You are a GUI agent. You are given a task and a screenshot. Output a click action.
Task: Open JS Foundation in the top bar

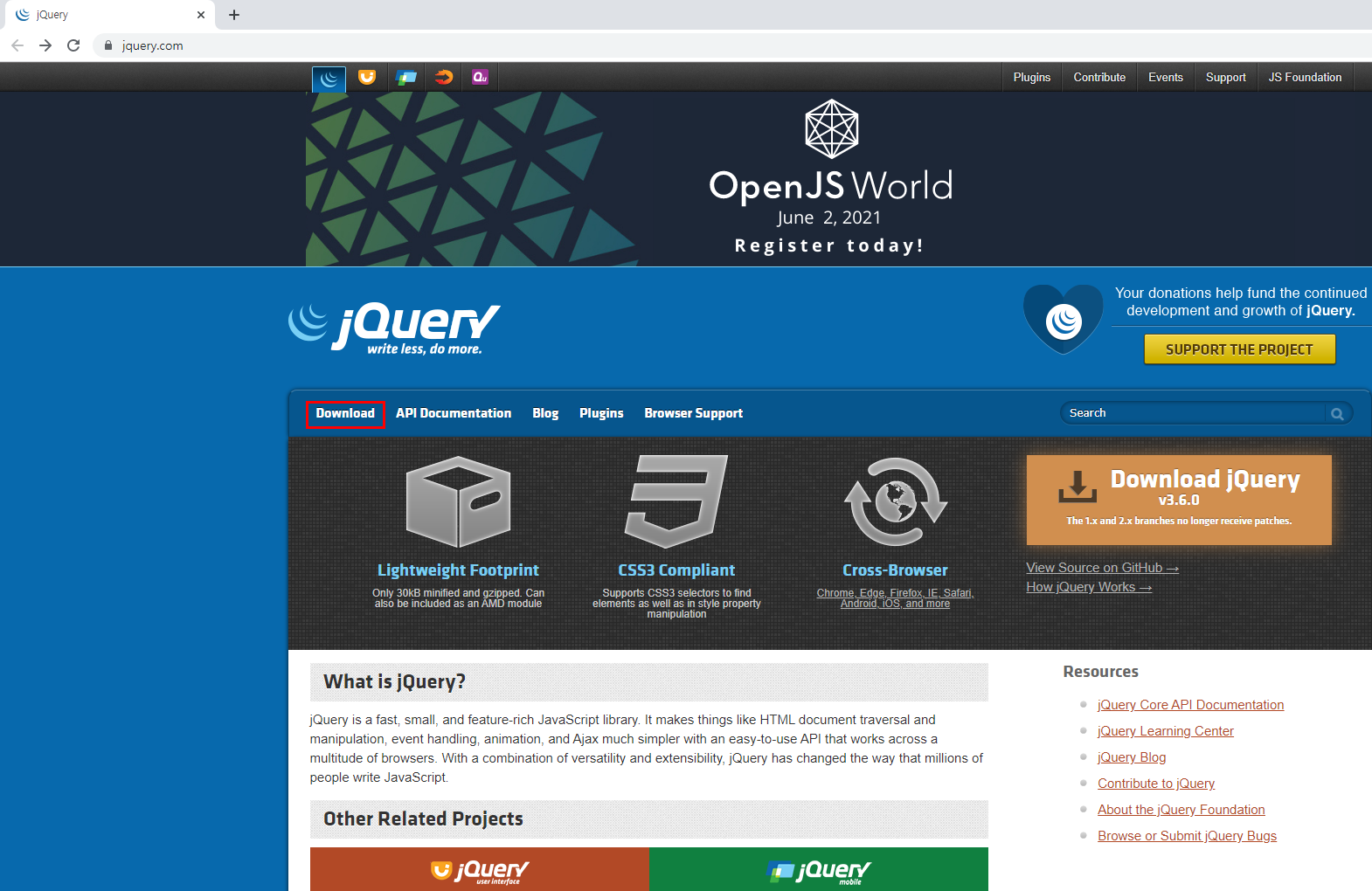pyautogui.click(x=1306, y=77)
